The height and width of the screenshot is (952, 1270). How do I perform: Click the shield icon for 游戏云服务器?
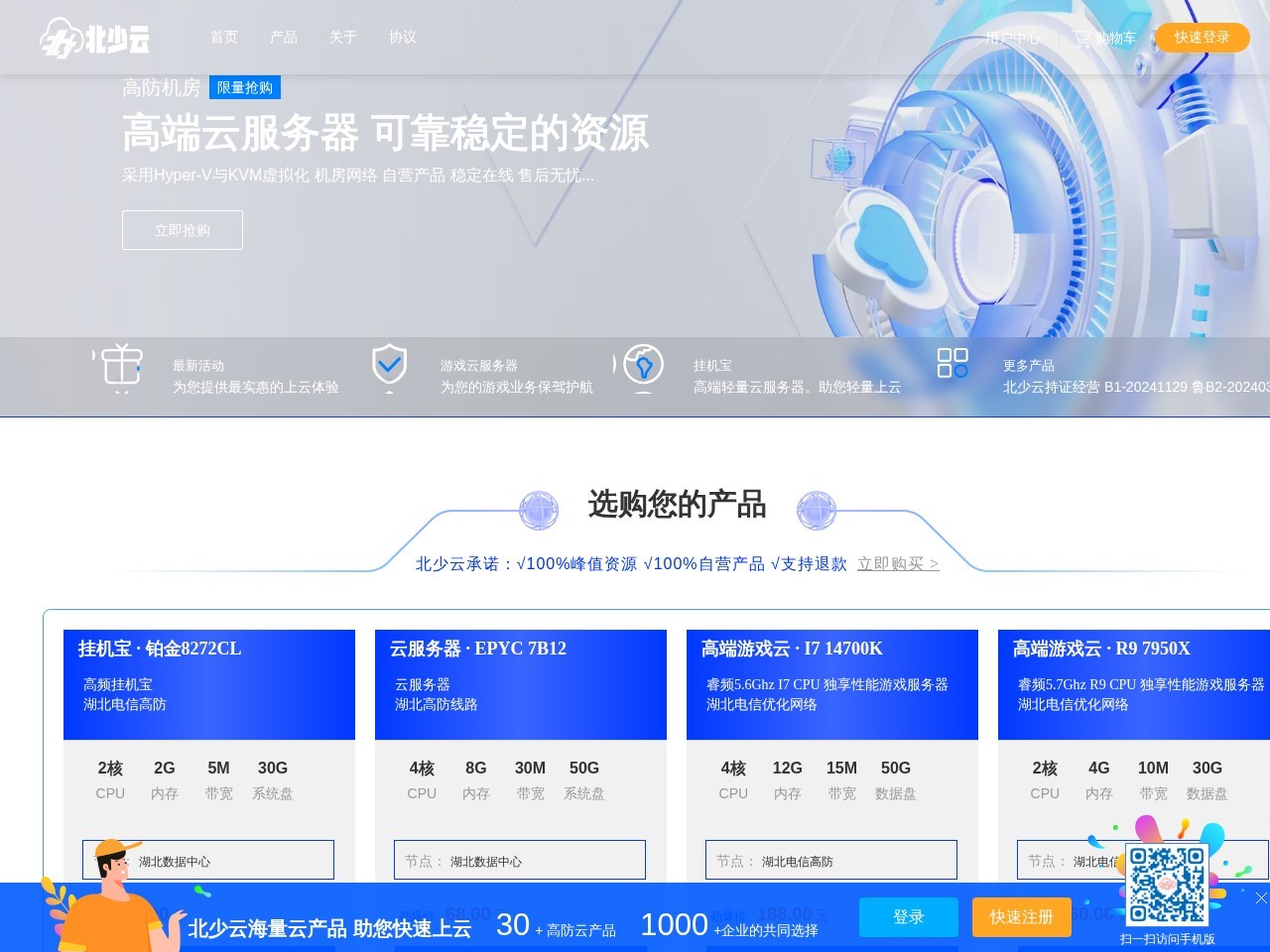point(388,366)
